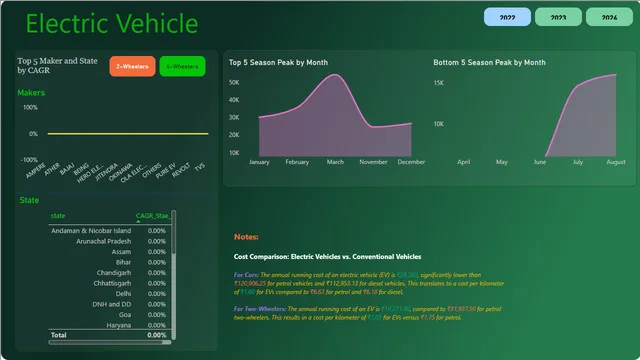The height and width of the screenshot is (360, 640).
Task: Click the Bottom 5 Season Peak chart title
Action: pyautogui.click(x=489, y=62)
